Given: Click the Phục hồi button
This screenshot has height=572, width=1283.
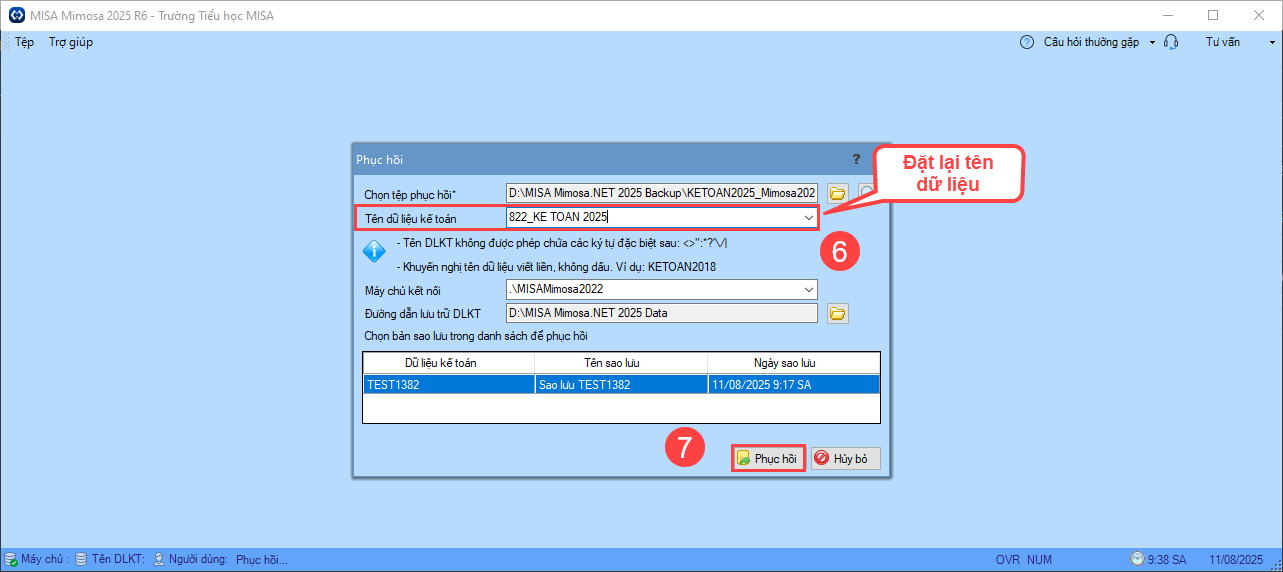Looking at the screenshot, I should point(768,459).
